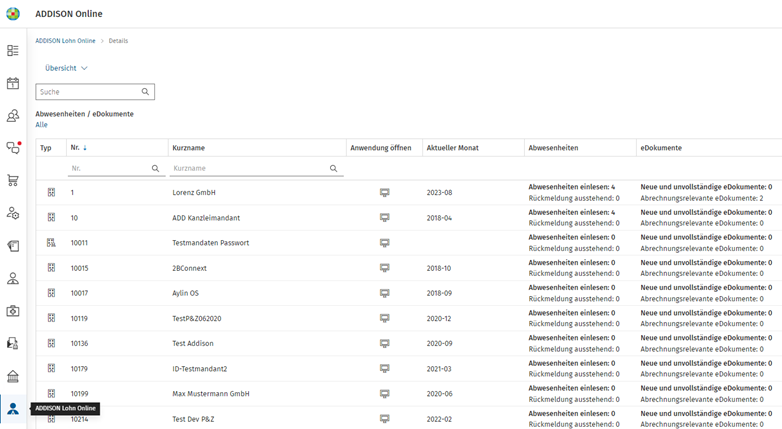Click 'Rückmeldung ausstehend: 0' for ADD Kanzleimandant
Screen dimensions: 782x429
[574, 223]
